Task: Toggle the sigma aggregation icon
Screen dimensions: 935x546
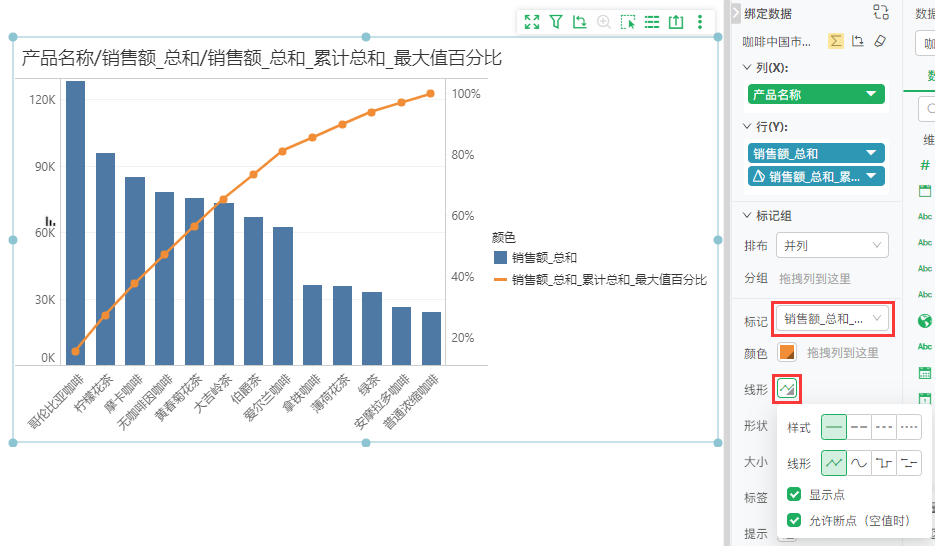Action: point(835,41)
